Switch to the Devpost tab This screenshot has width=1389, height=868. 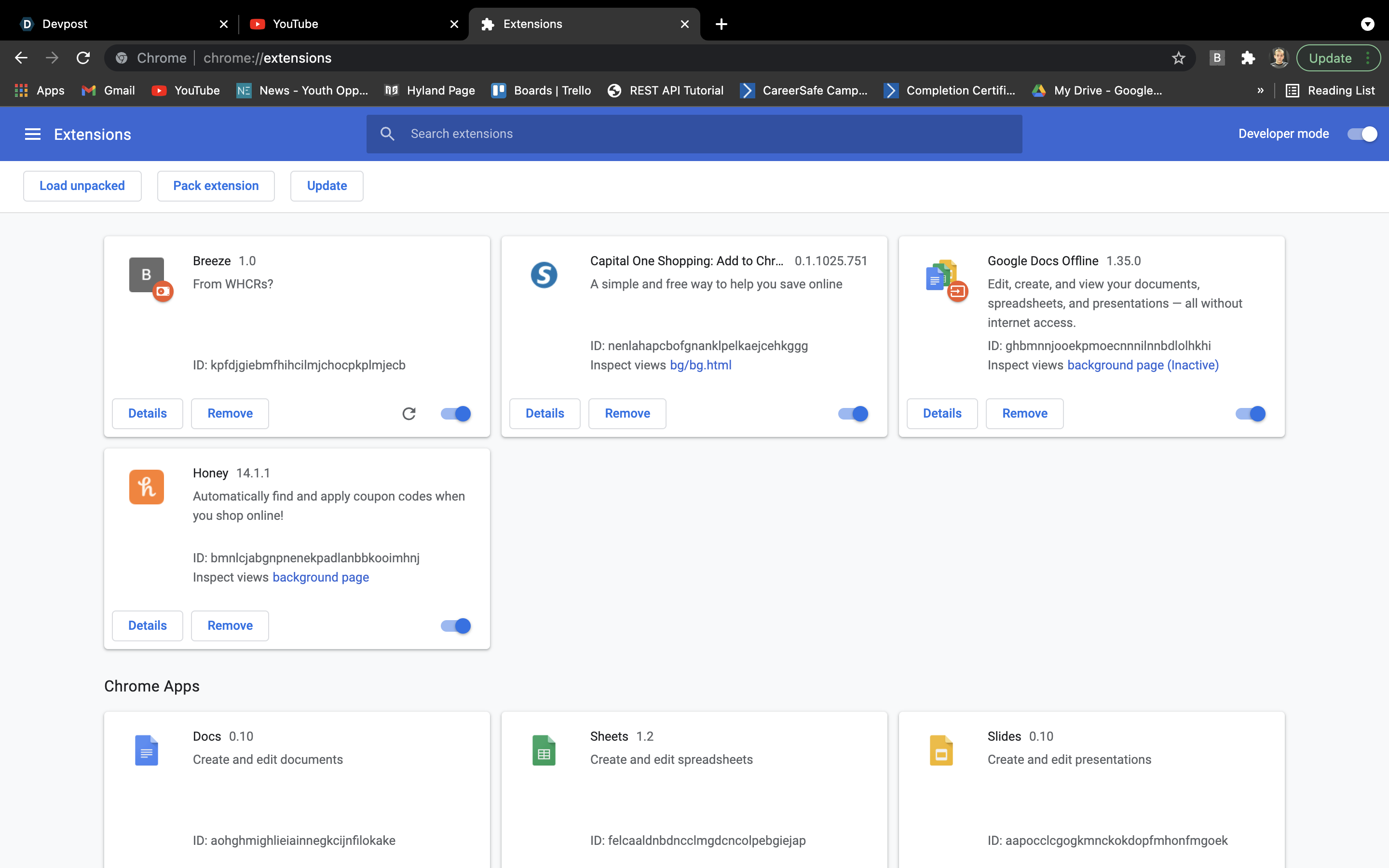pos(115,24)
